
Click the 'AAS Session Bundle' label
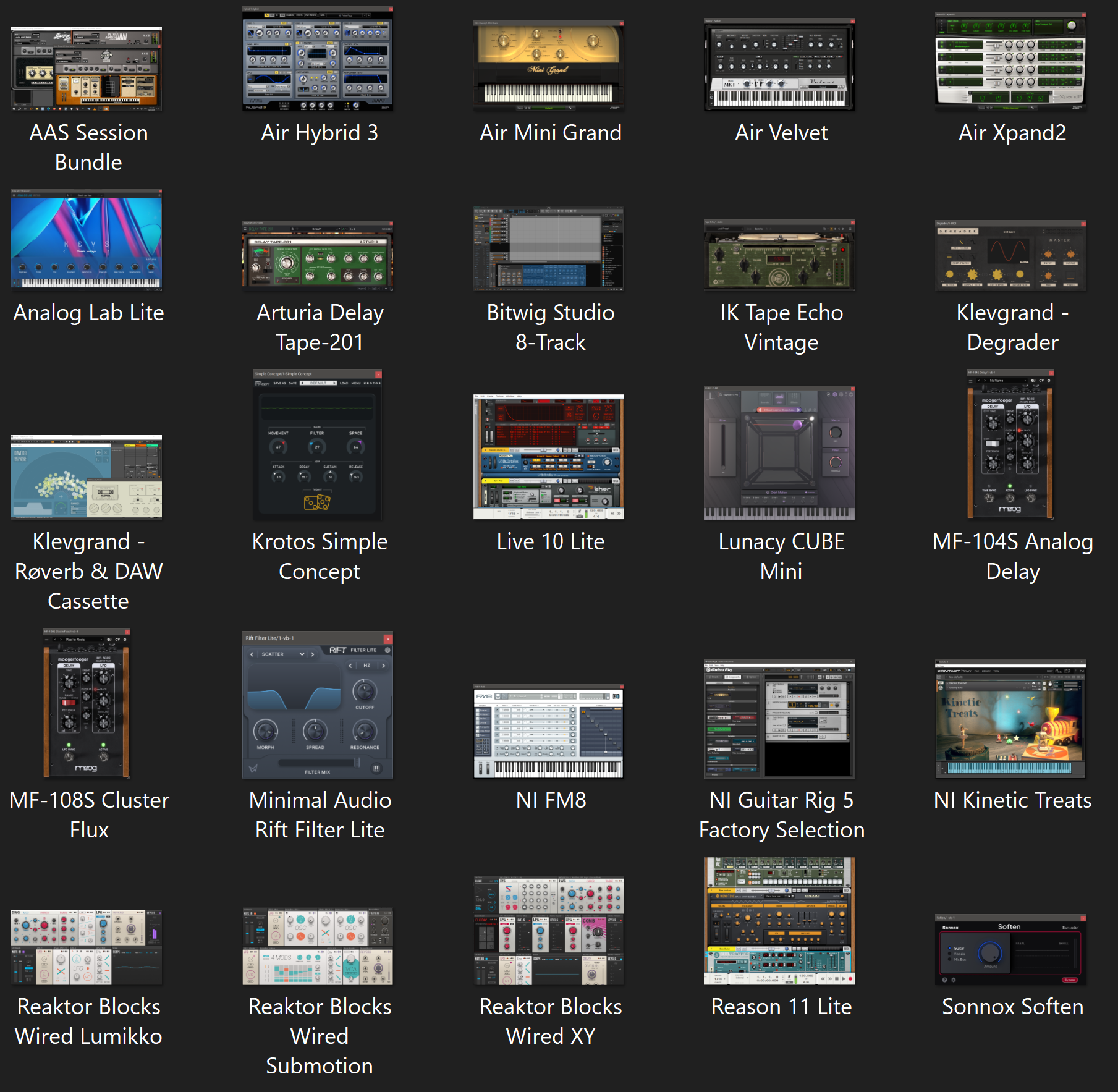pyautogui.click(x=88, y=148)
